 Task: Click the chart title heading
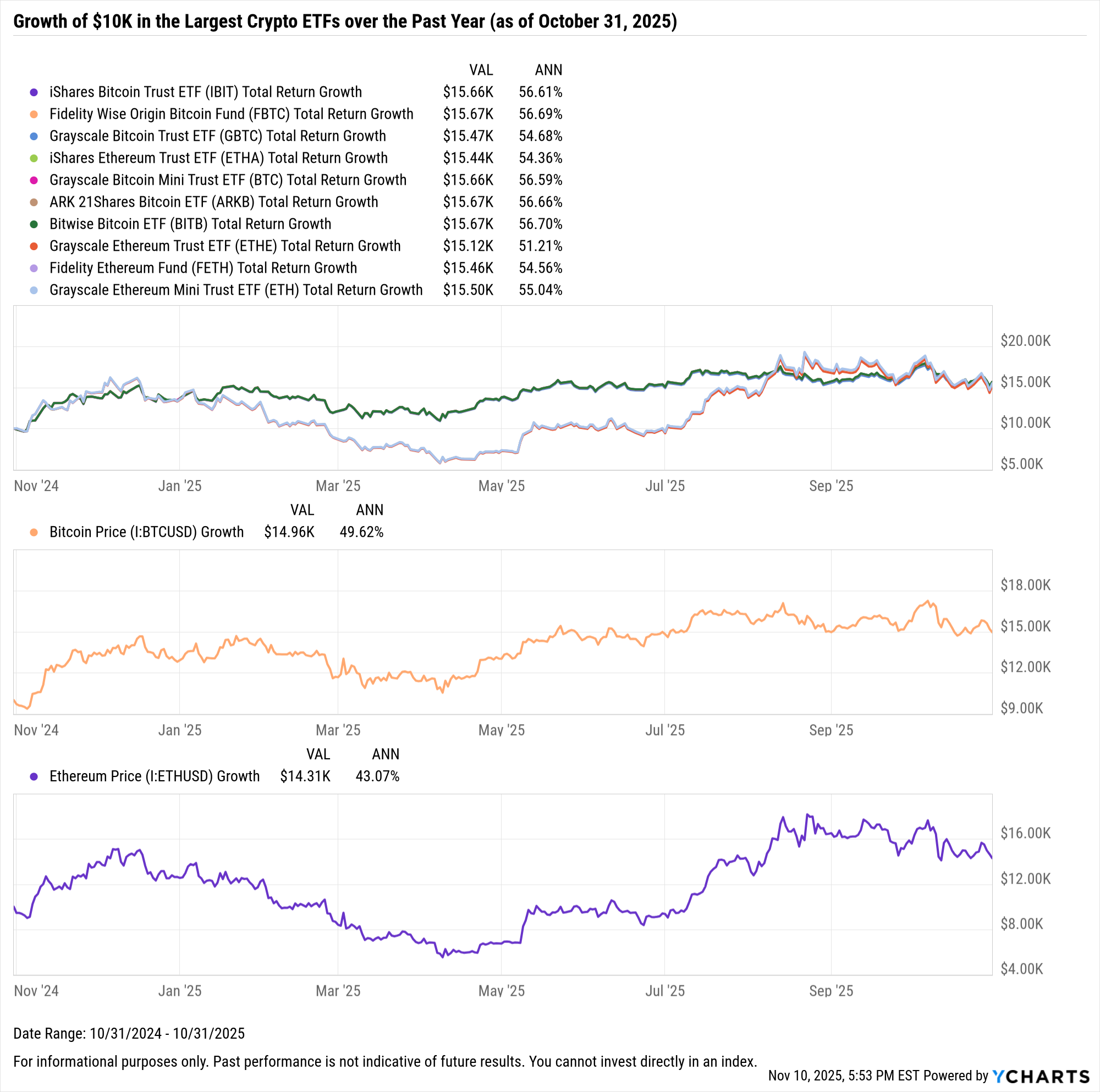tap(345, 21)
